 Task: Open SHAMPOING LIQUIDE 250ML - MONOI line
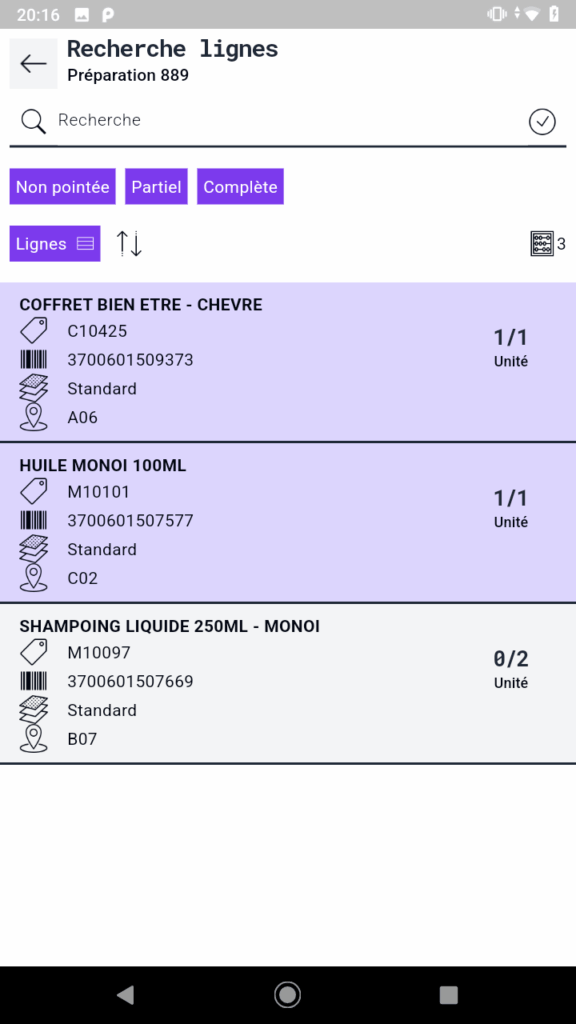coord(288,684)
